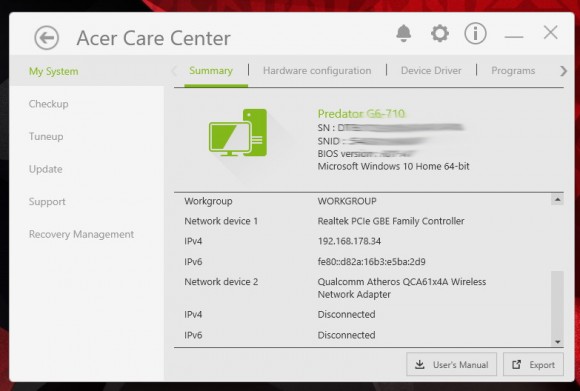Click scrollbar up arrow
The image size is (580, 391).
557,200
